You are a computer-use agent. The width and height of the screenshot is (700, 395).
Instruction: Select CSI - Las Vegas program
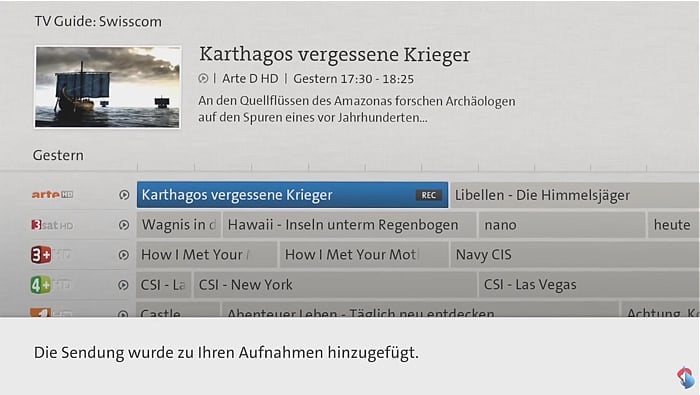(589, 285)
